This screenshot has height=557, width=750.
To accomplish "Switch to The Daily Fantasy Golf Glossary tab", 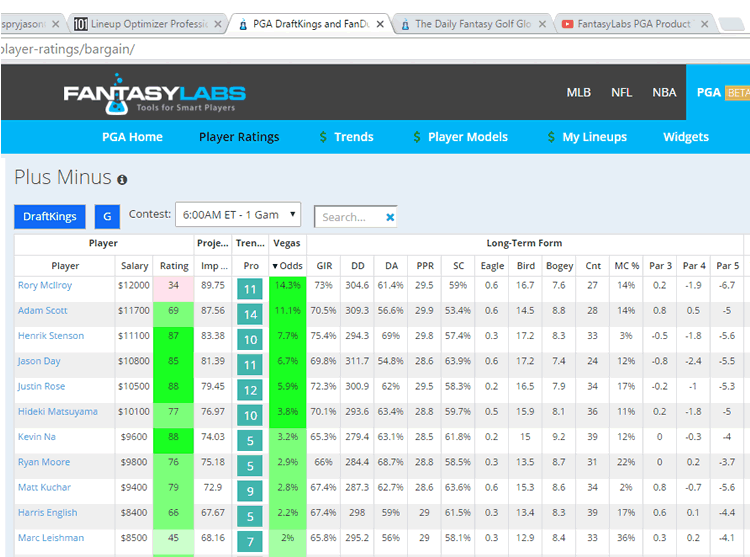I will point(473,24).
